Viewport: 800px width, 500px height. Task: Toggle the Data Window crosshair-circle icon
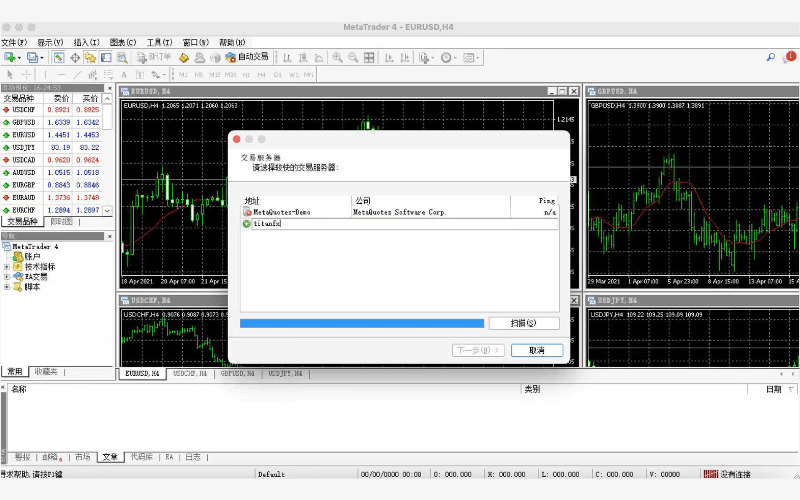point(75,58)
